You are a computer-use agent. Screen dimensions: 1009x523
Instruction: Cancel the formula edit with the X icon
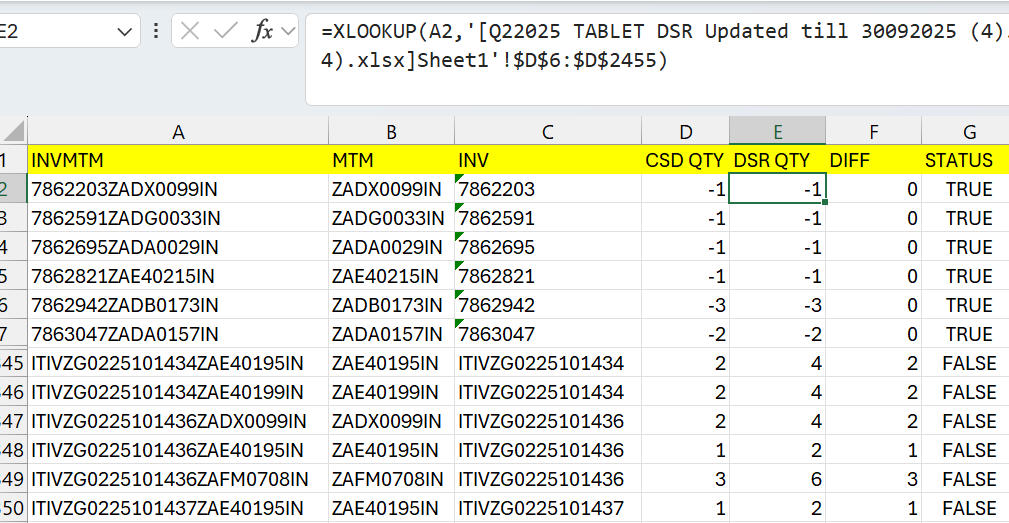(x=190, y=32)
